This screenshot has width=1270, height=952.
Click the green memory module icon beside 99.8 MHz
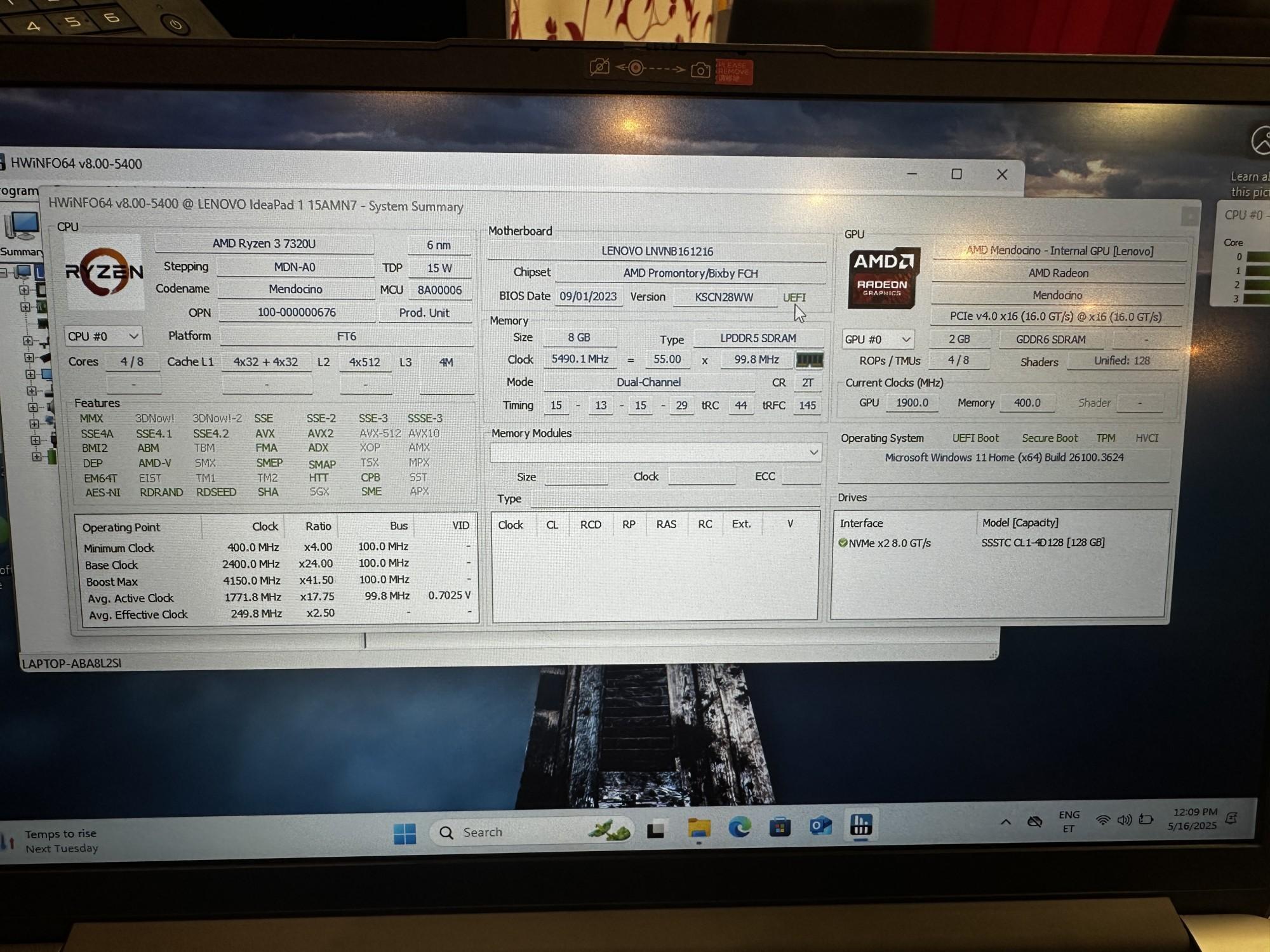click(x=810, y=360)
